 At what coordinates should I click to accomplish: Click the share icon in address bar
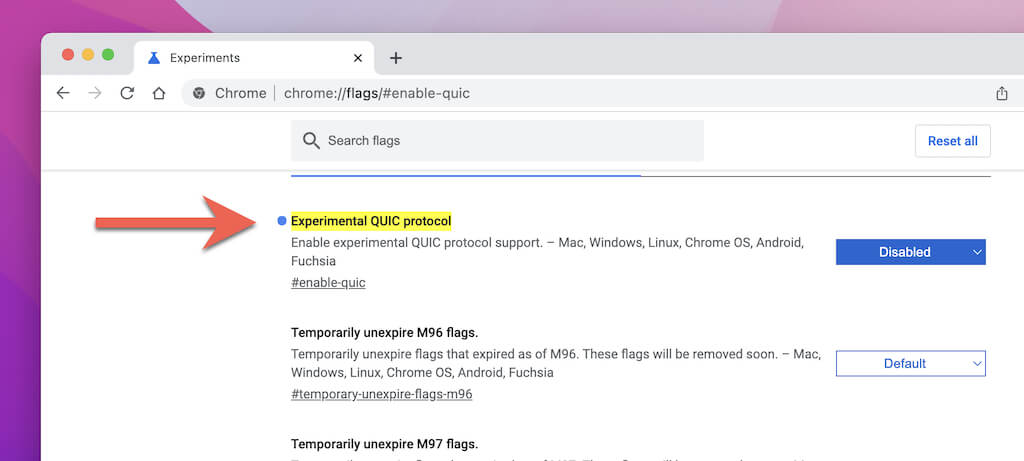1002,93
